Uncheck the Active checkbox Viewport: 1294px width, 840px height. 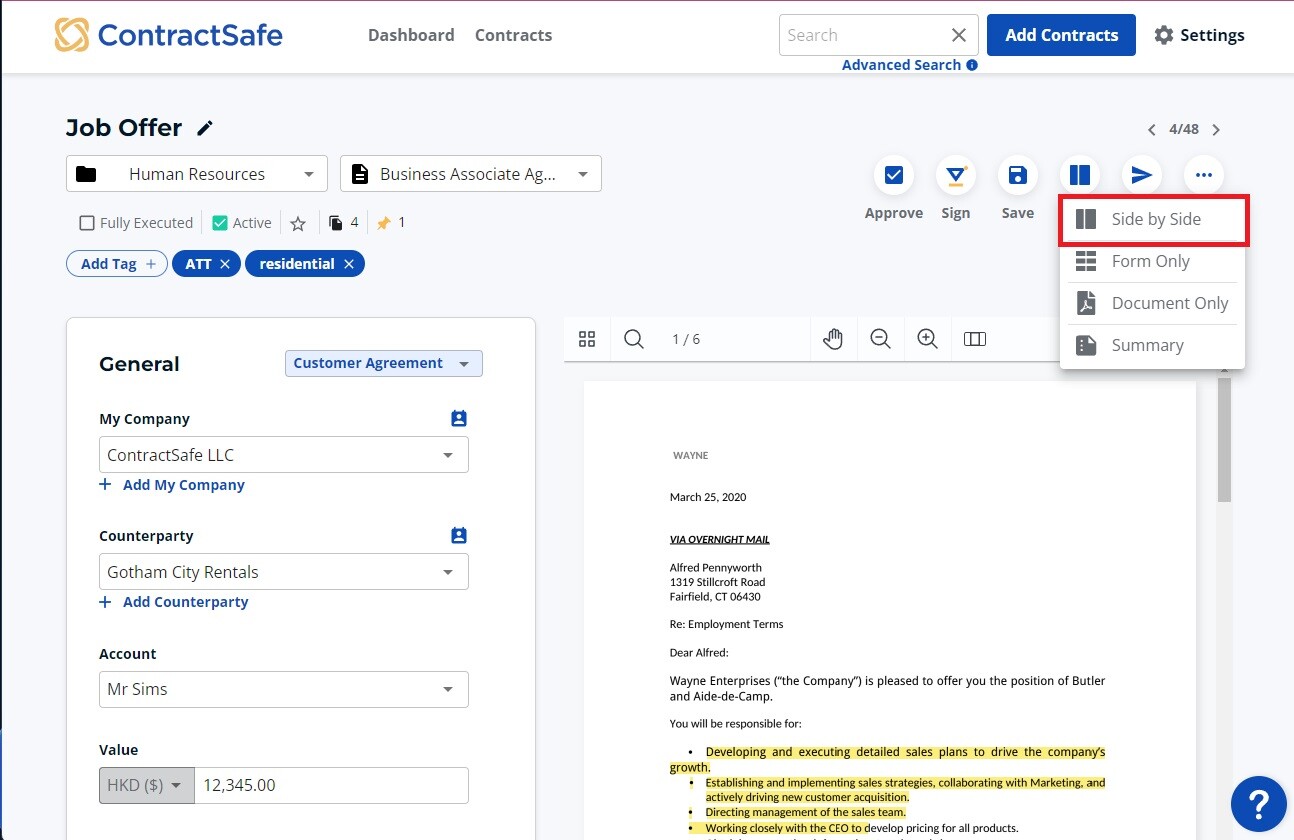(x=220, y=223)
